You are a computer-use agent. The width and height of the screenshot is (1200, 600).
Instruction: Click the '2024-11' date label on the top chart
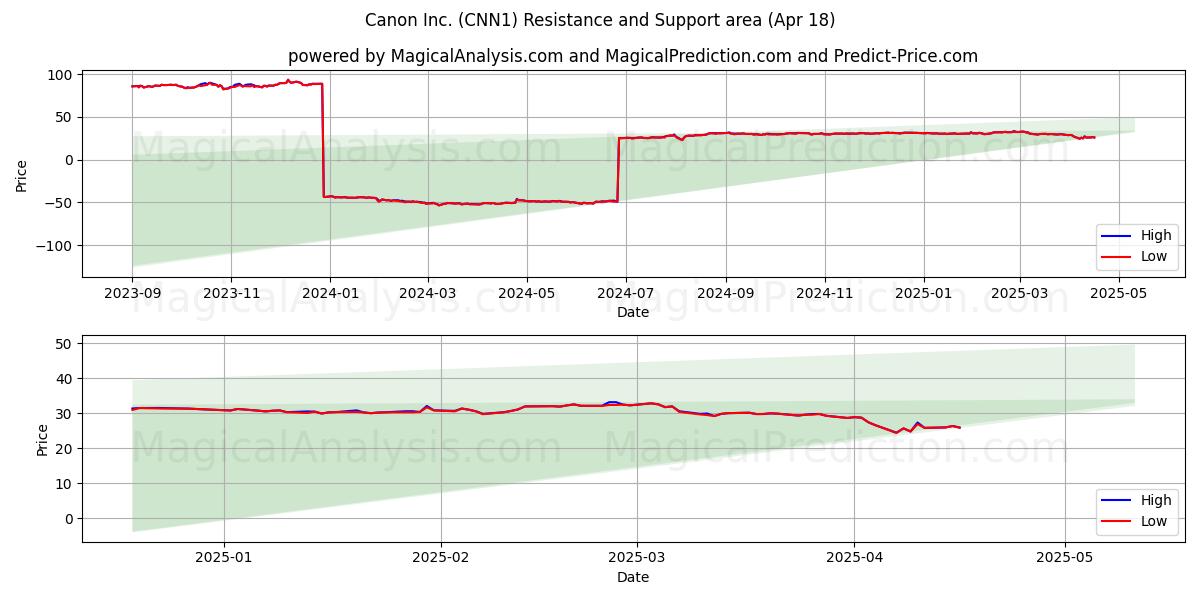825,294
